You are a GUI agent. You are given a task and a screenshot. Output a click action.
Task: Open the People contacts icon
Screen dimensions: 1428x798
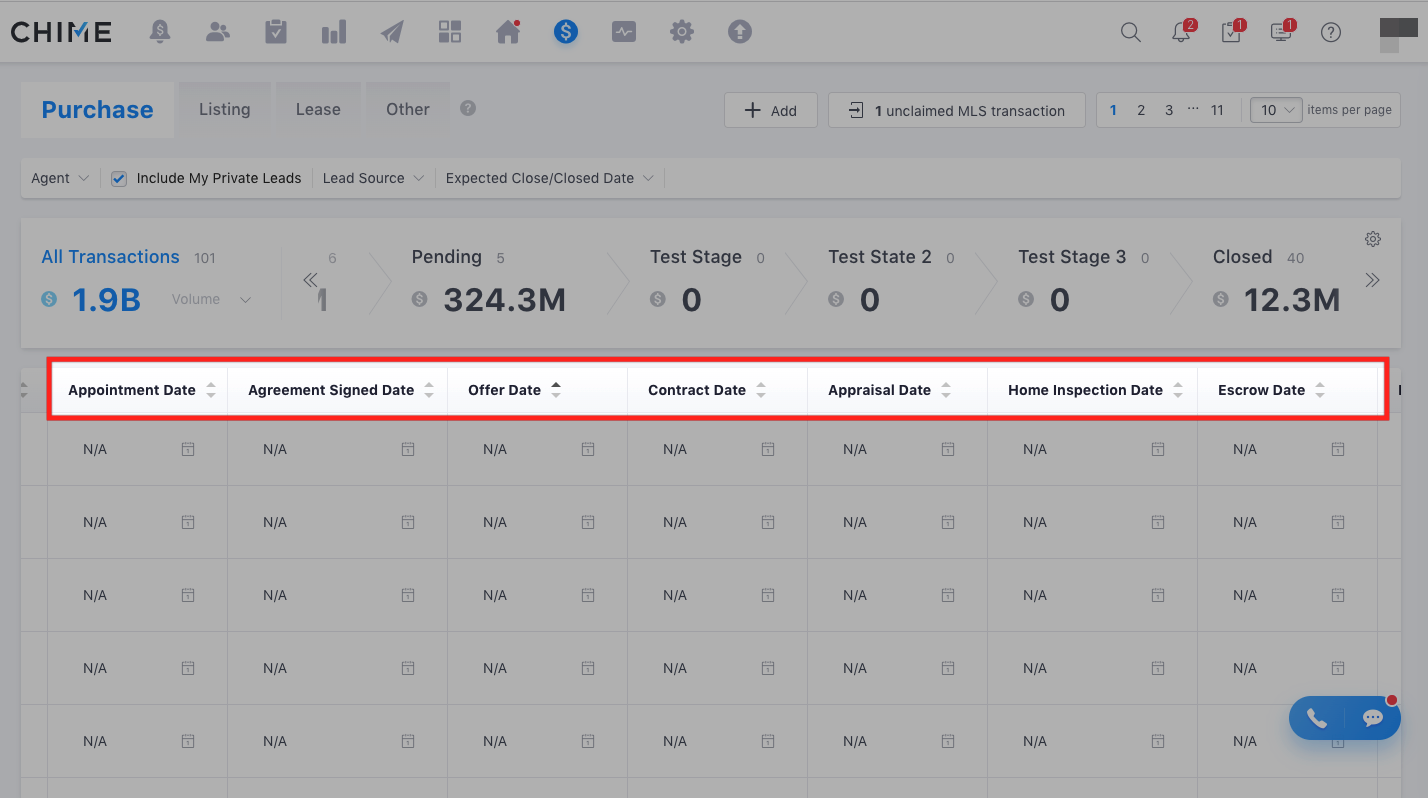218,32
